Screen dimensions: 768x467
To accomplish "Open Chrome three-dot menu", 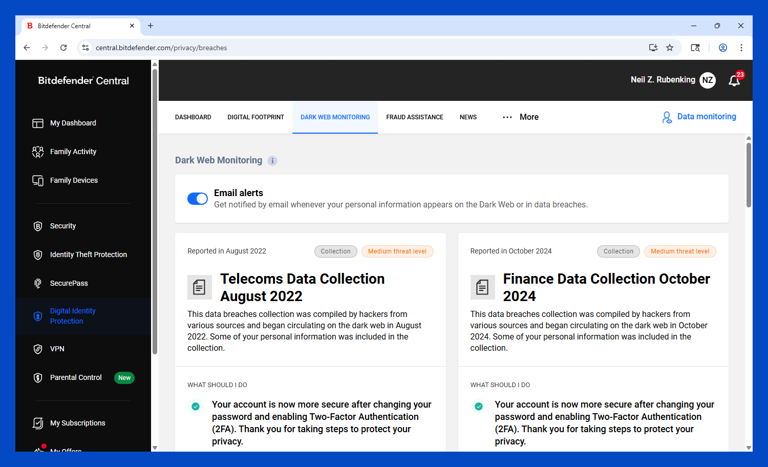I will (741, 48).
